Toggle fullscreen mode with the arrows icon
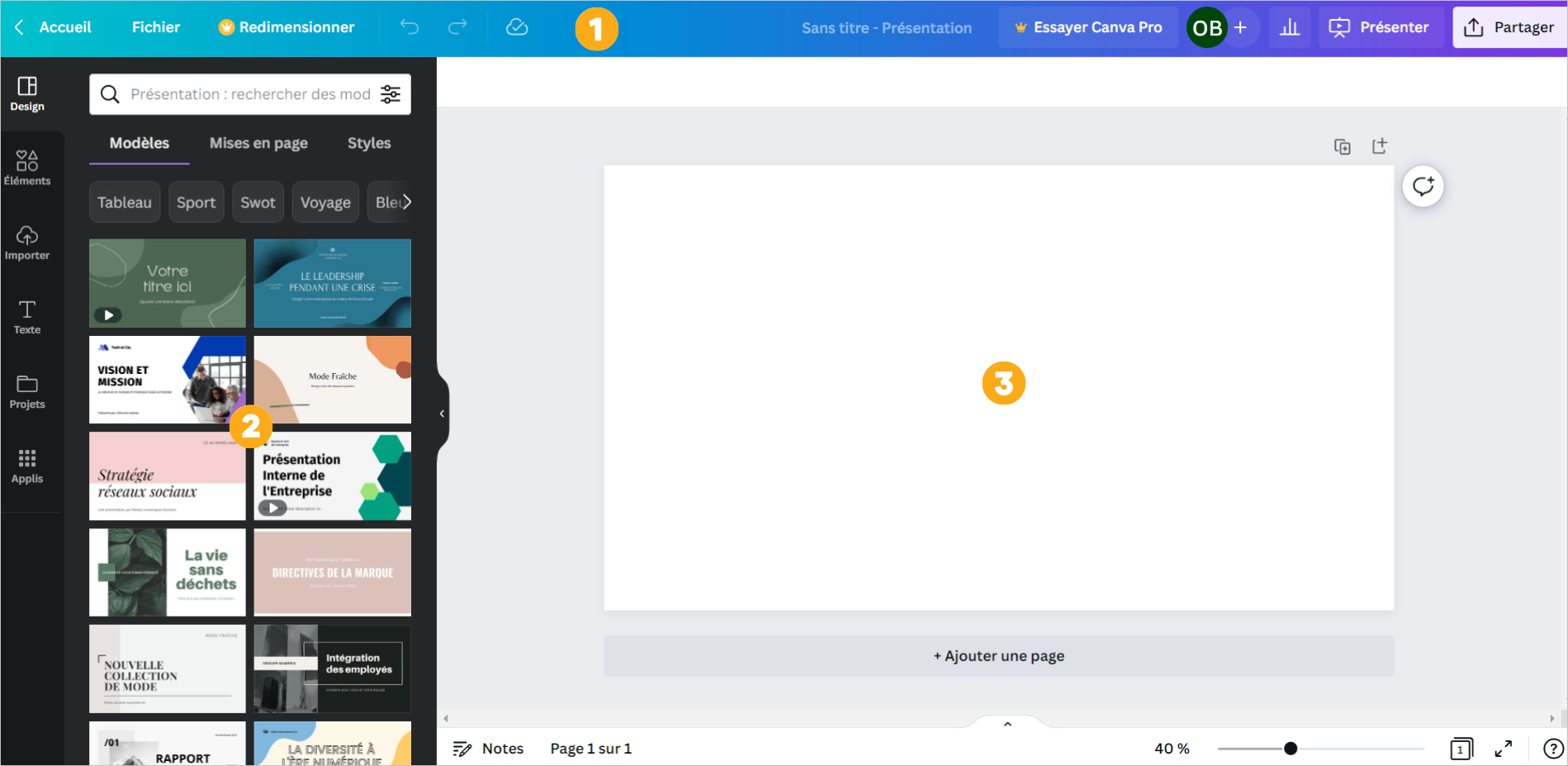The width and height of the screenshot is (1568, 766). click(x=1504, y=749)
